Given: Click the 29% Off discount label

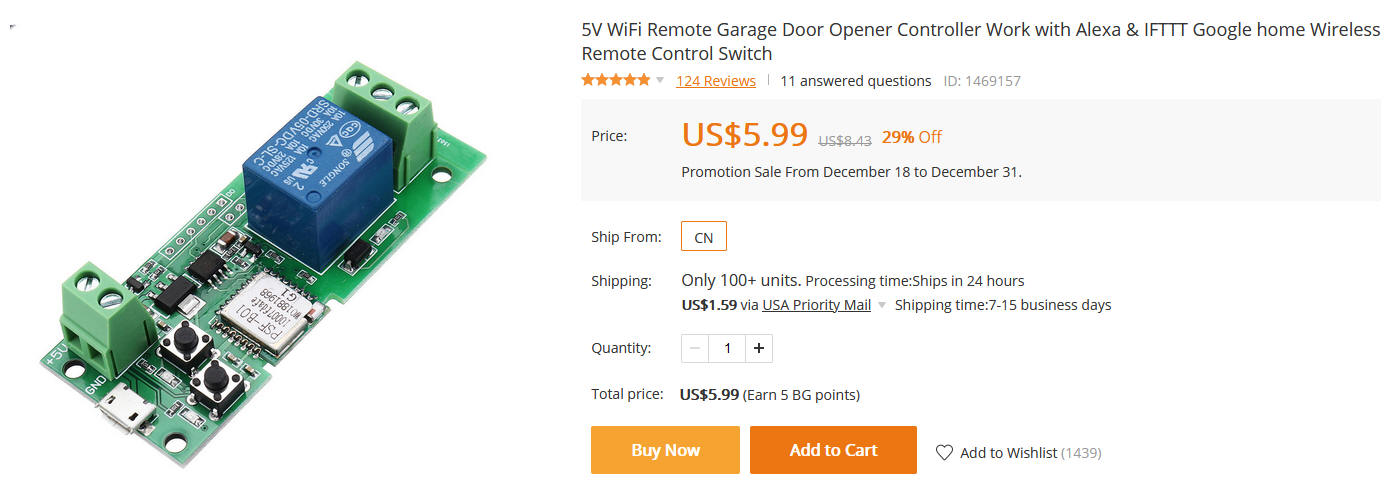Looking at the screenshot, I should coord(911,137).
